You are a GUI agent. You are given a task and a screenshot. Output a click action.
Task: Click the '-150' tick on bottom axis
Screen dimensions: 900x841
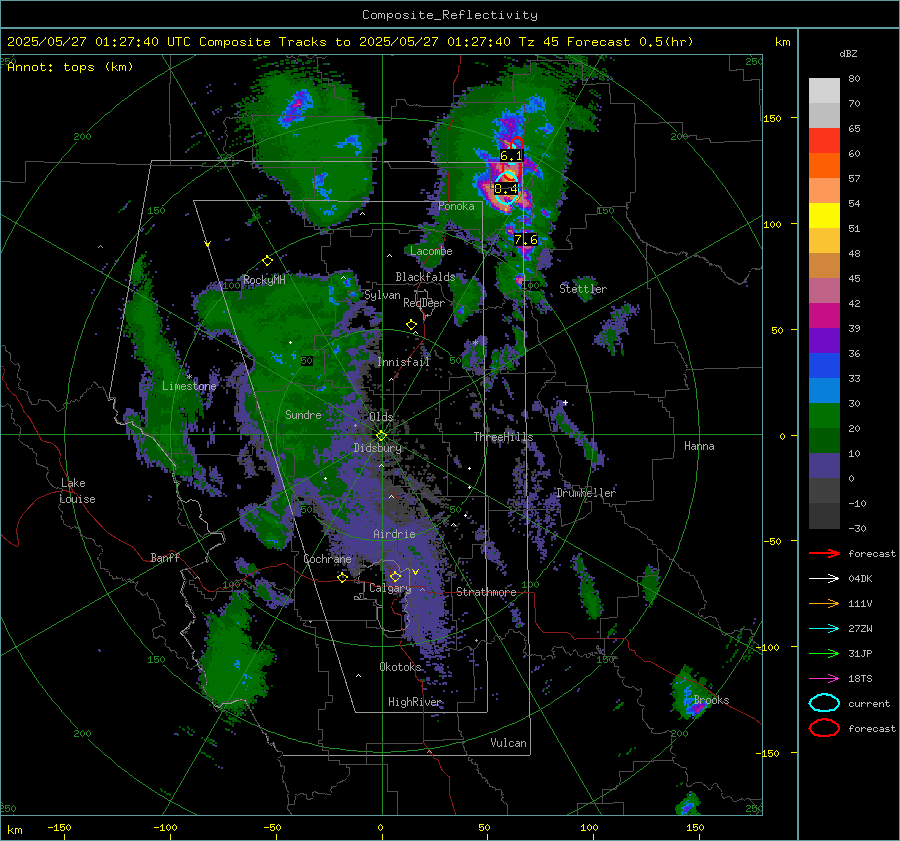tap(59, 827)
